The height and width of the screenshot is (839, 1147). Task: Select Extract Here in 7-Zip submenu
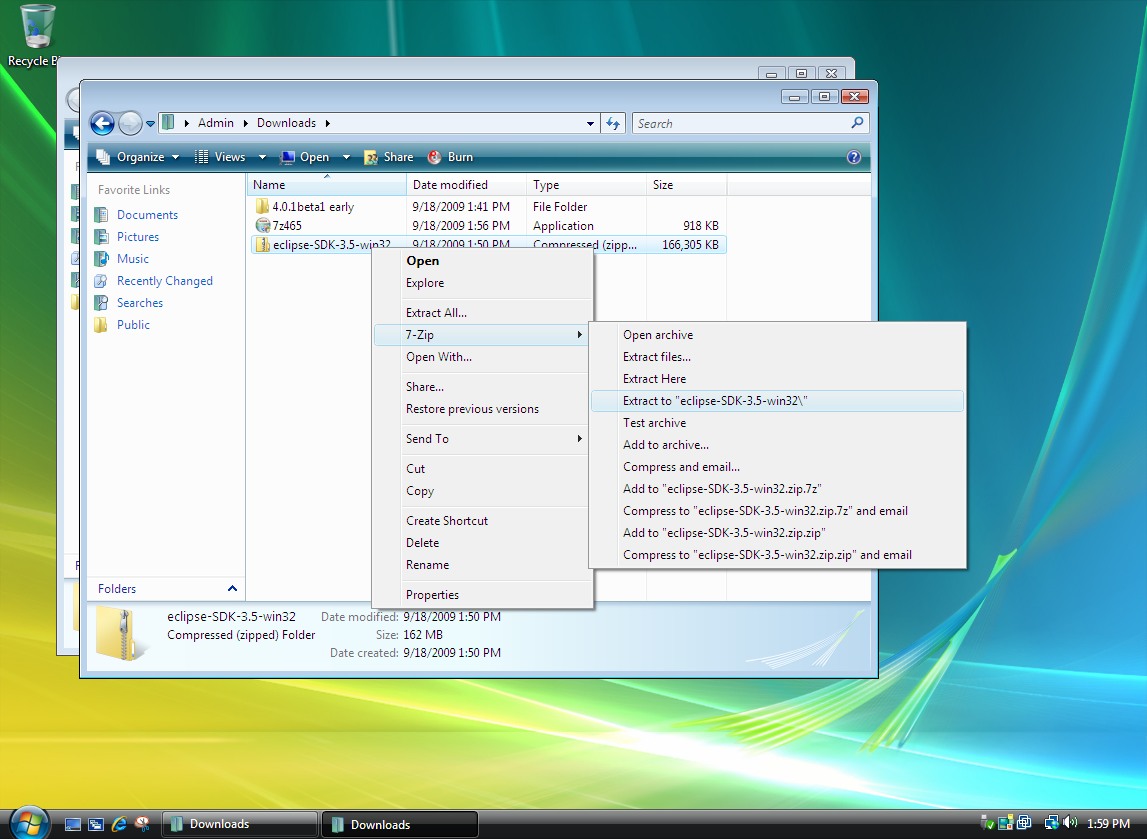click(x=777, y=379)
